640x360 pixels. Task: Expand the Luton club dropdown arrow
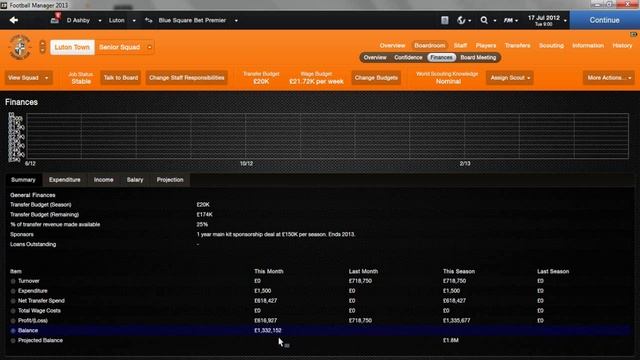(x=134, y=20)
